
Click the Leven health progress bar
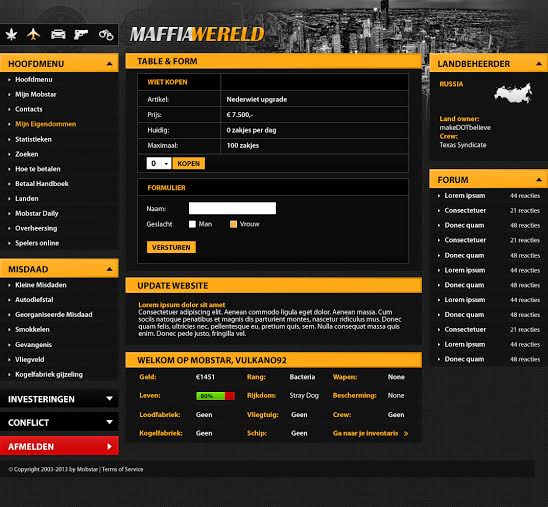[x=215, y=396]
